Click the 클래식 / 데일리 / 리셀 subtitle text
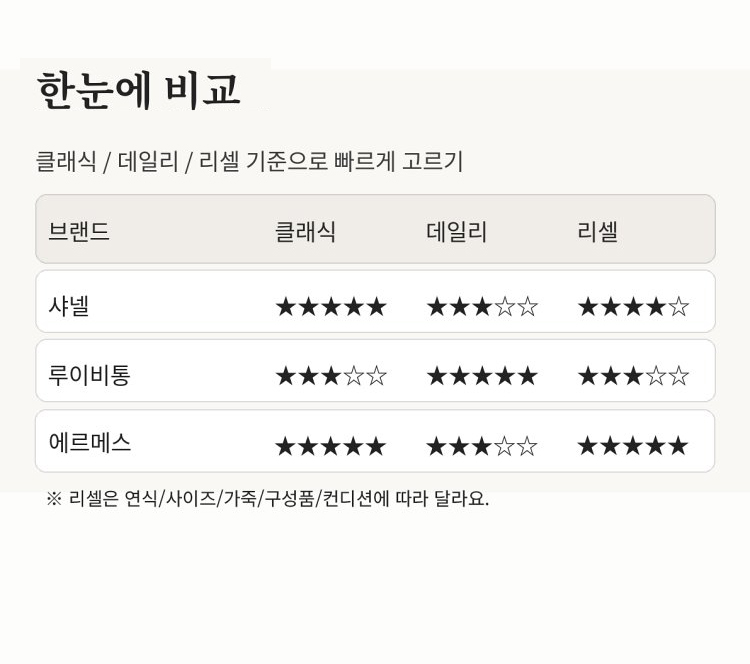The image size is (750, 664). click(249, 161)
